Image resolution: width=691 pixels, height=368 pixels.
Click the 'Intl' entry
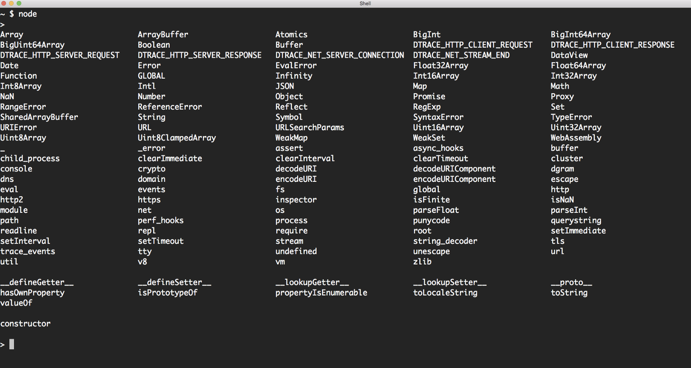pos(147,86)
